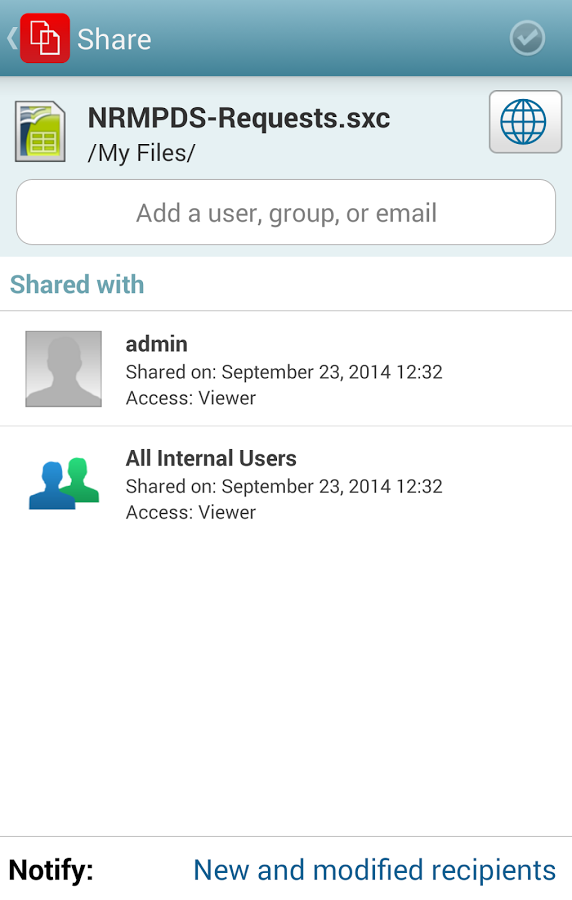Tap admin's gray avatar picture
The image size is (572, 900).
coord(63,368)
